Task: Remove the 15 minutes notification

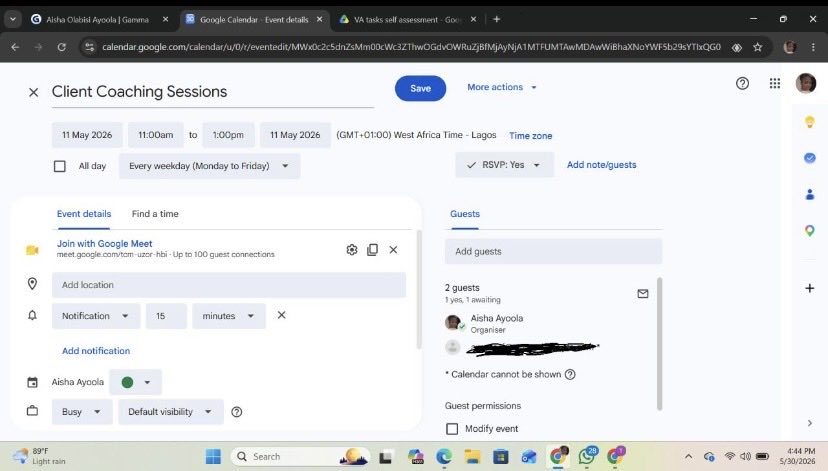Action: click(281, 315)
